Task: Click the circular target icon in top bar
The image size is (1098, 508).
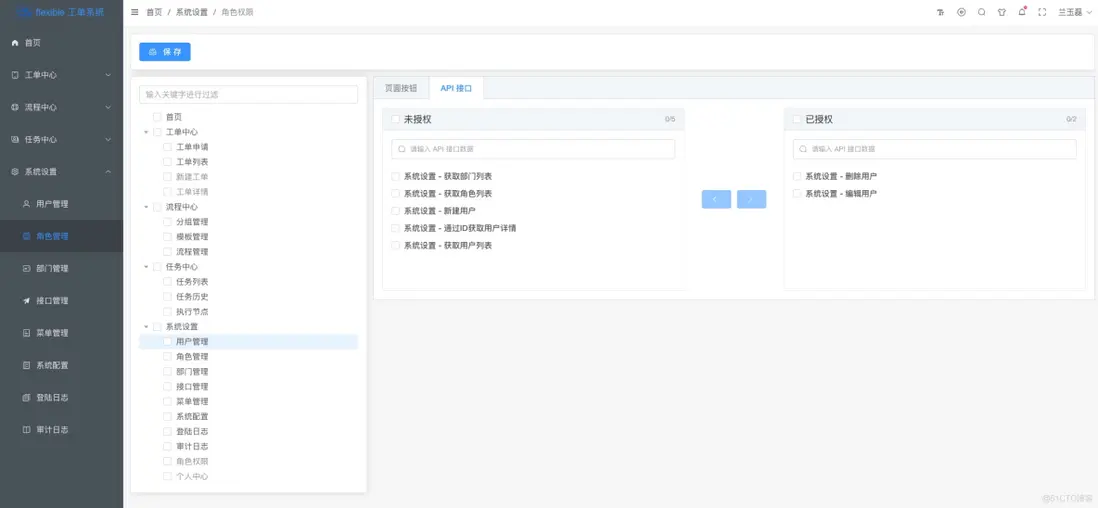Action: (961, 12)
